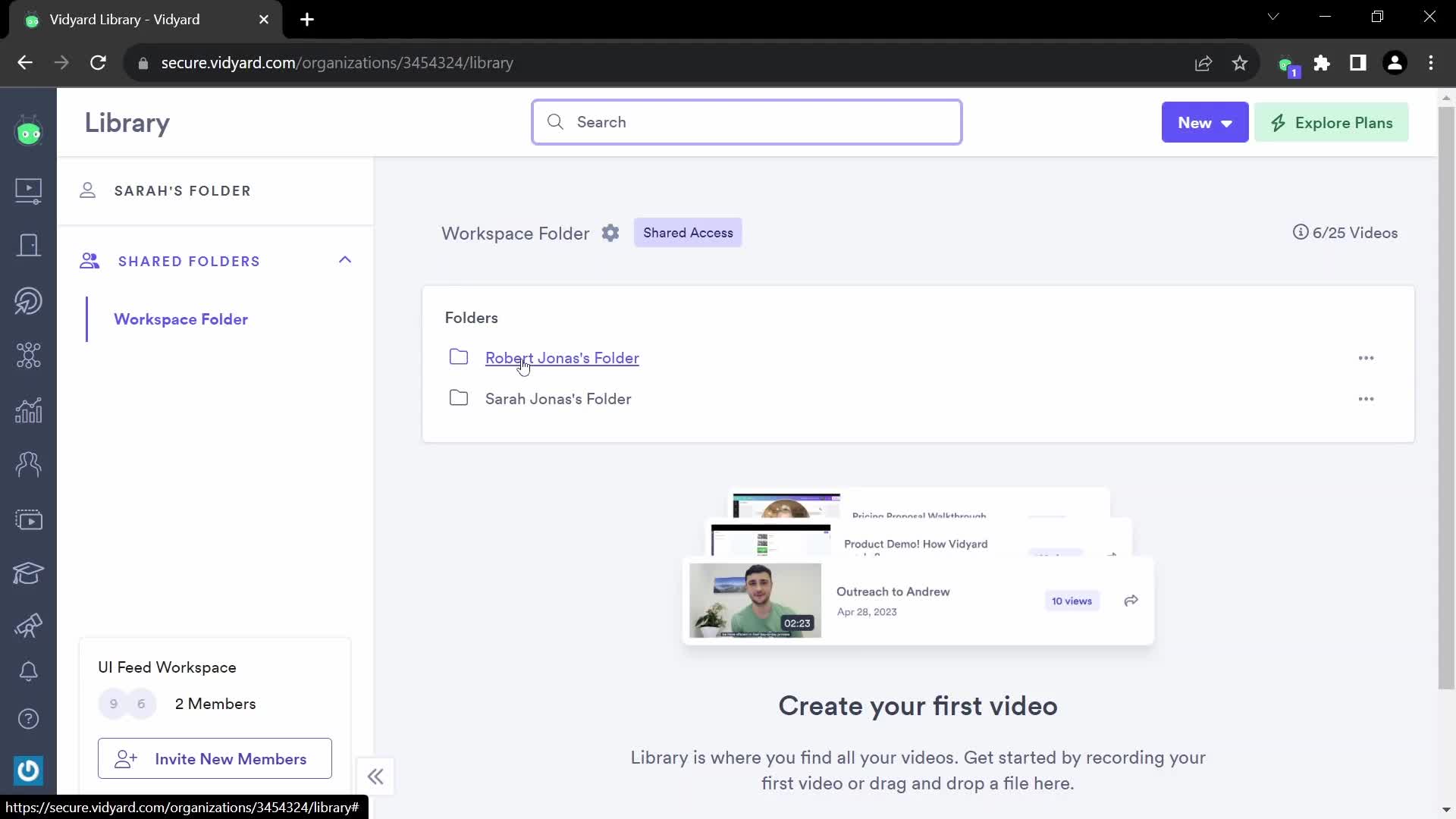Click the blue power icon in sidebar
Image resolution: width=1456 pixels, height=819 pixels.
point(29,770)
